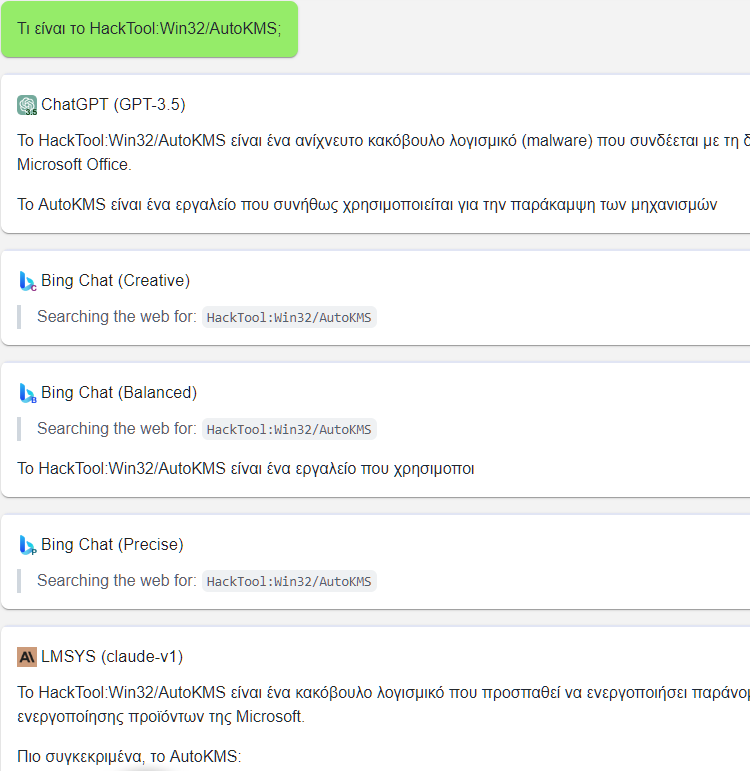Viewport: 750px width, 771px height.
Task: Click the Bing Chat Balanced logo icon
Action: 27,393
